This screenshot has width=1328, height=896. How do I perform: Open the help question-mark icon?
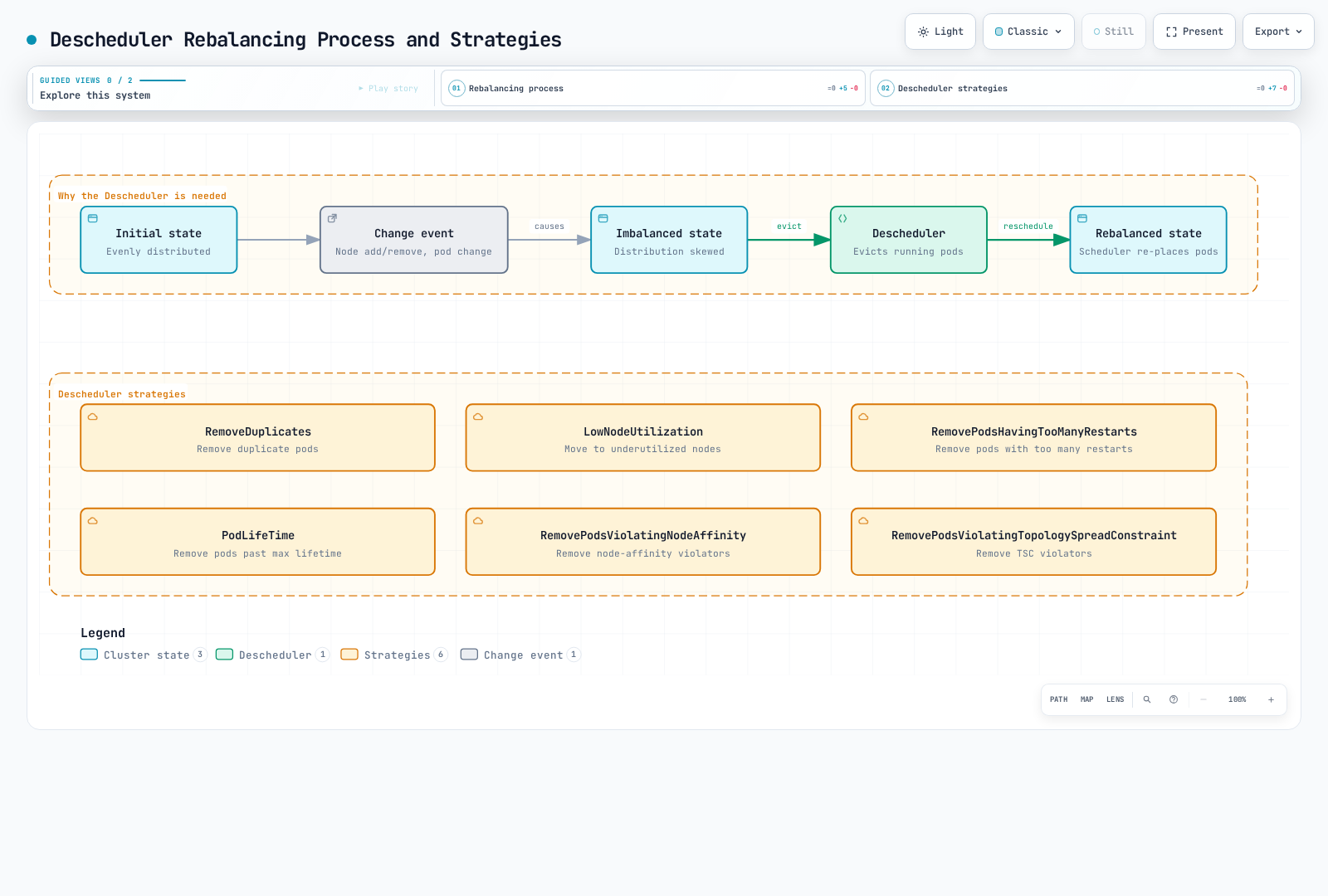coord(1174,699)
